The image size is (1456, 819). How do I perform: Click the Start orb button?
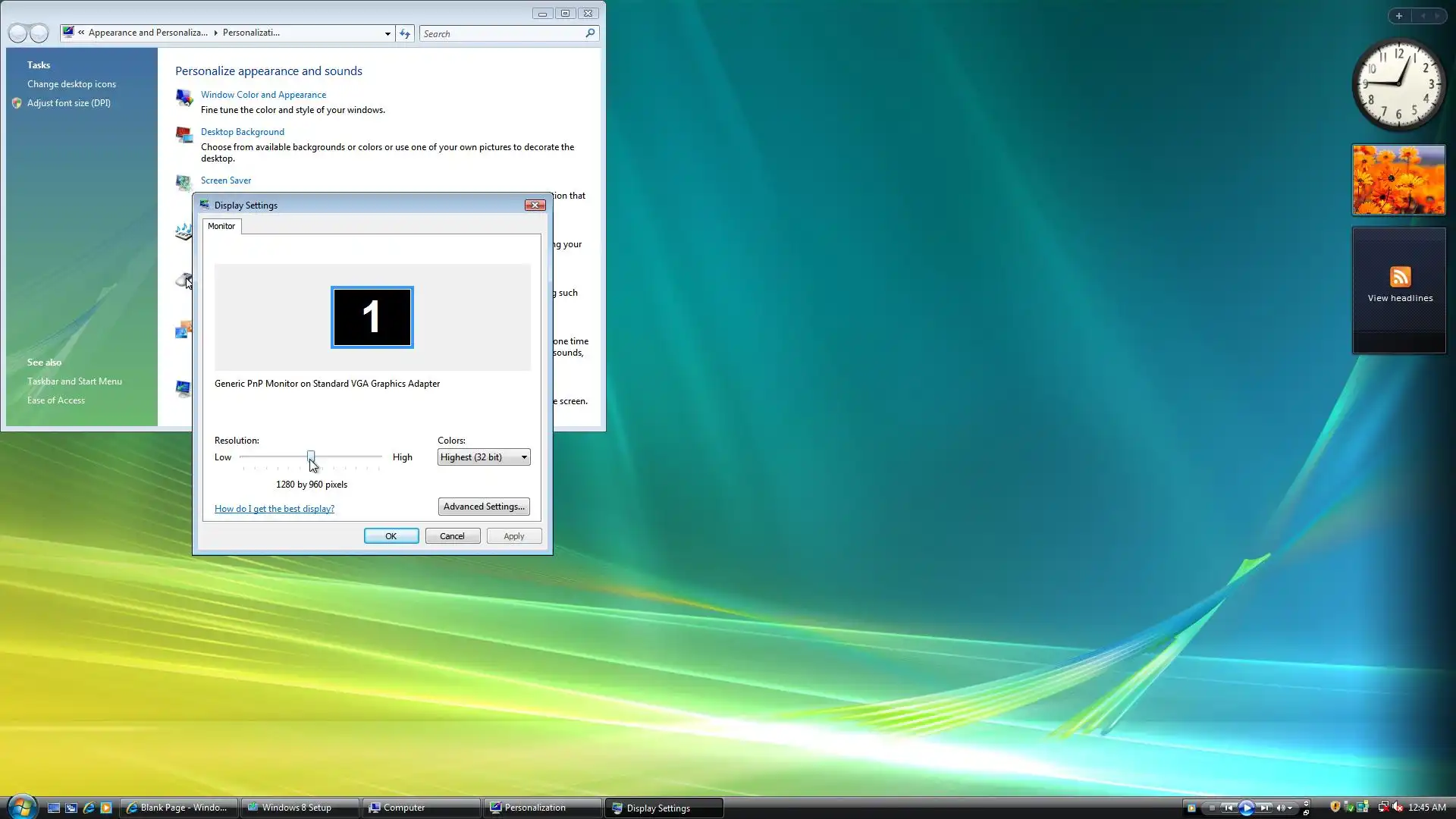(21, 807)
